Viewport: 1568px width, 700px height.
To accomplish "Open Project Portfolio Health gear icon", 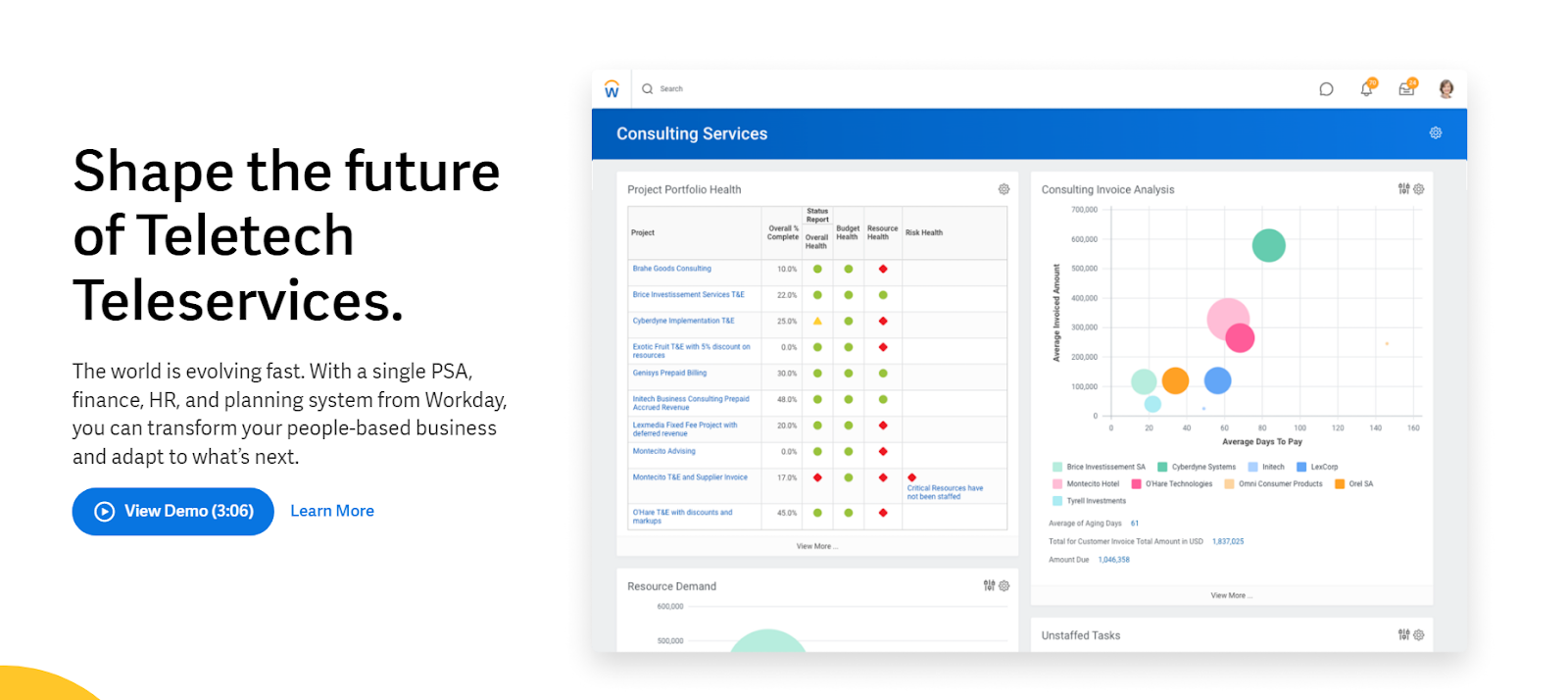I will [1004, 189].
